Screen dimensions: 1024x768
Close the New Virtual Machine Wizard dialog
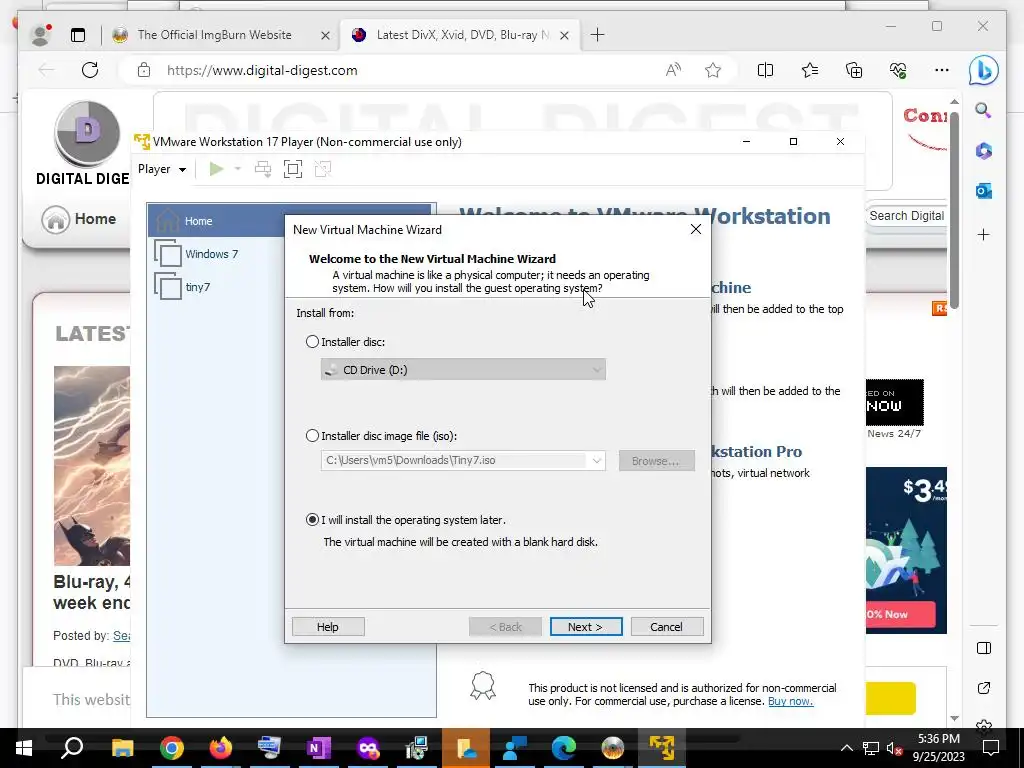coord(696,229)
